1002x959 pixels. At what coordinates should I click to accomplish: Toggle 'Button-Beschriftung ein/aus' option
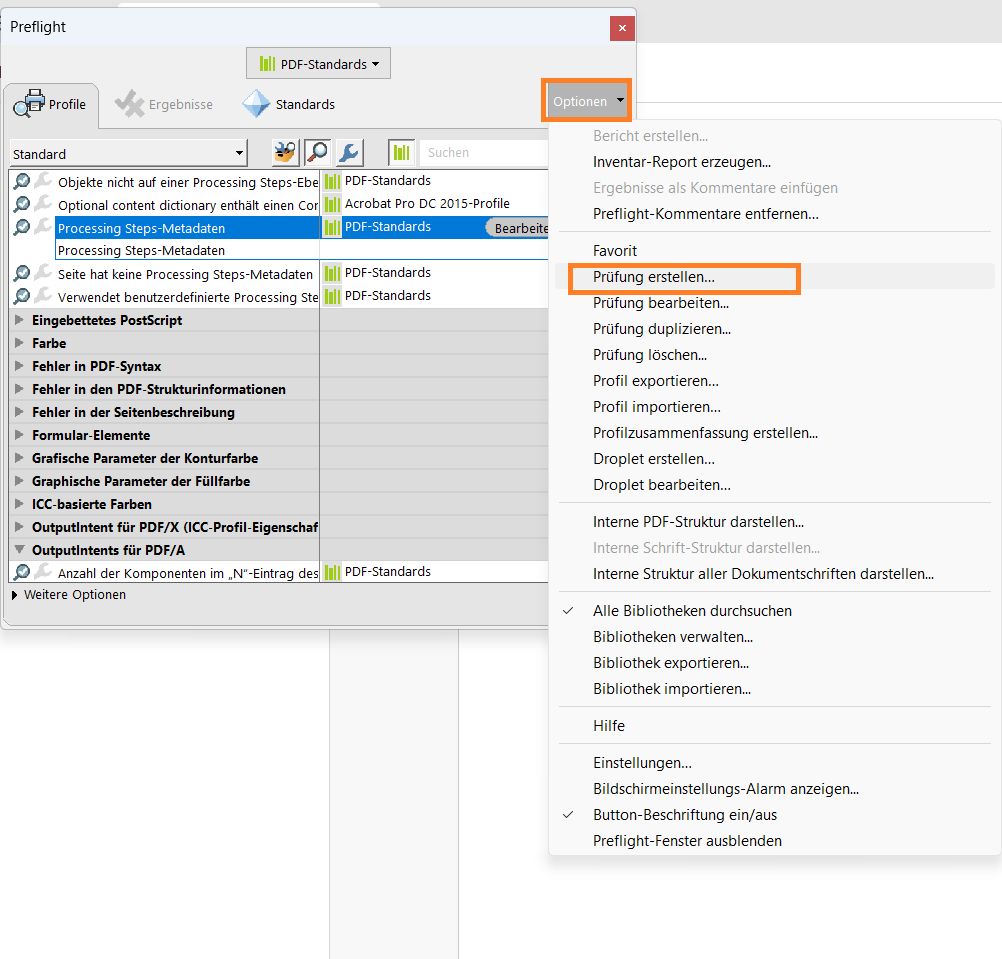684,815
